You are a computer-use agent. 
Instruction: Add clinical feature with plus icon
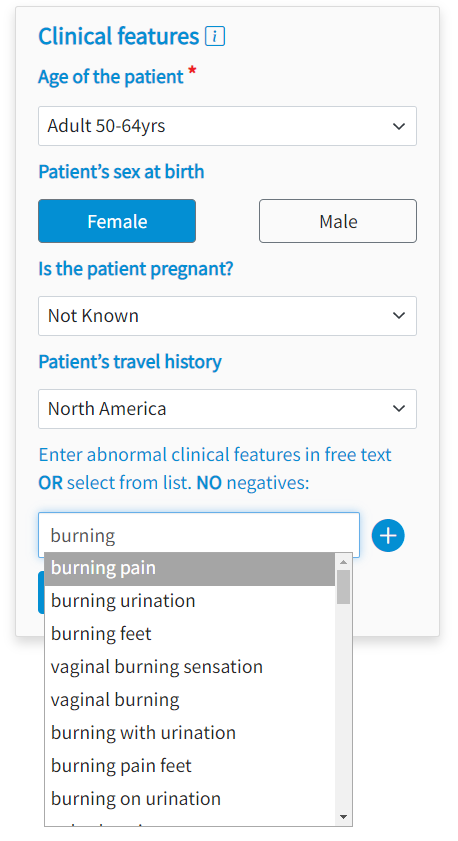pyautogui.click(x=388, y=535)
